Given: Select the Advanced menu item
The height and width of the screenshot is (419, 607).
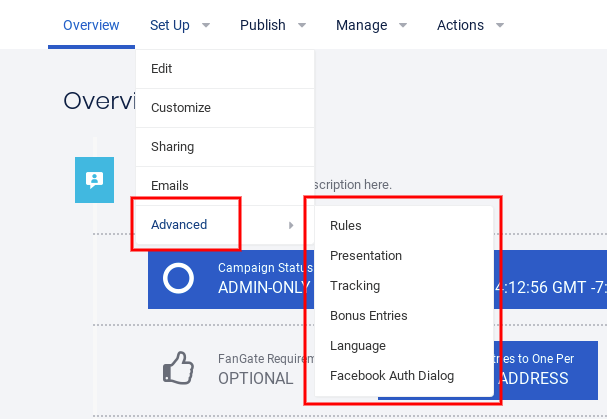Looking at the screenshot, I should 180,225.
